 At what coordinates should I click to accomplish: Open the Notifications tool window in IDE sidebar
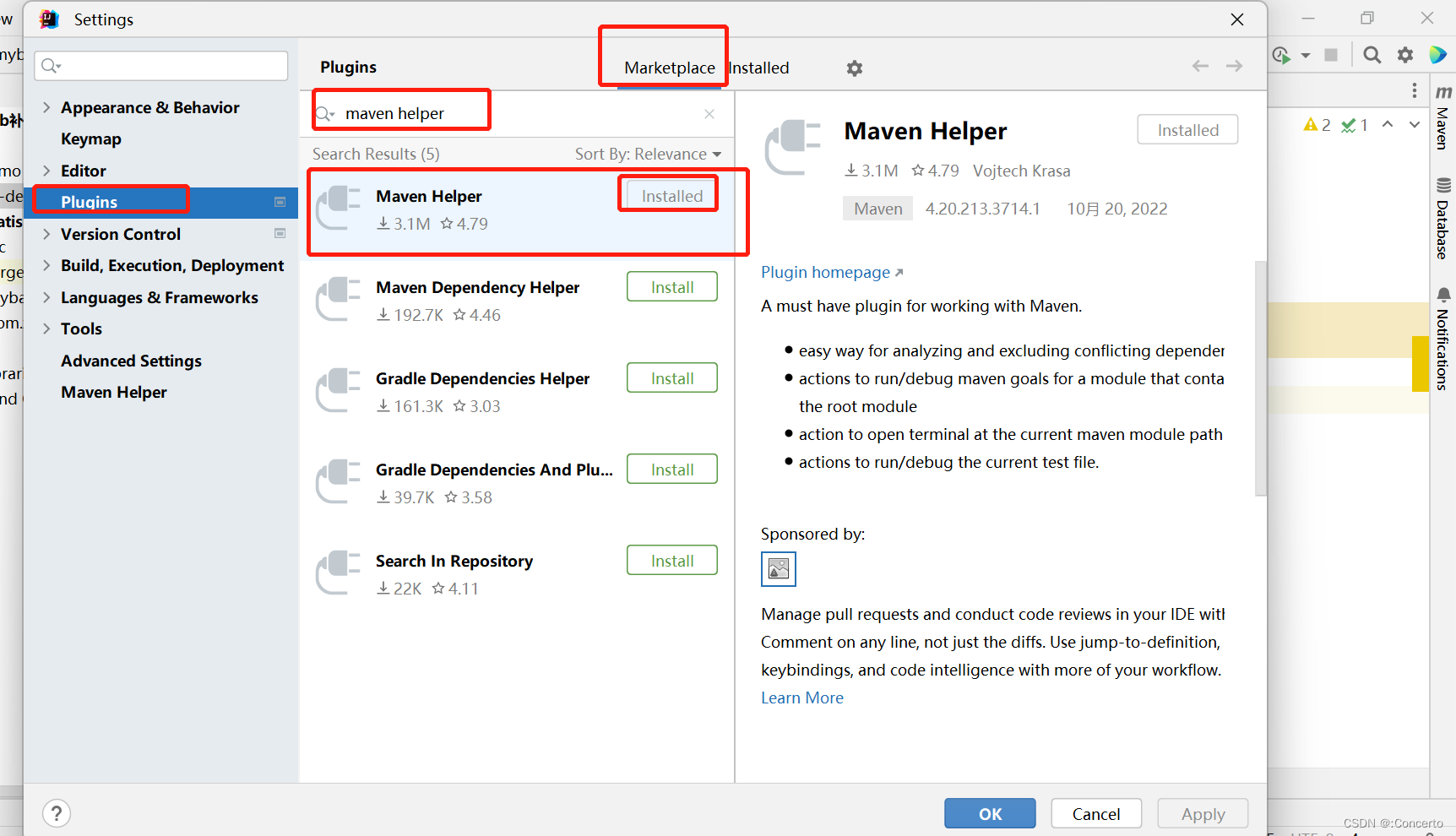point(1443,338)
